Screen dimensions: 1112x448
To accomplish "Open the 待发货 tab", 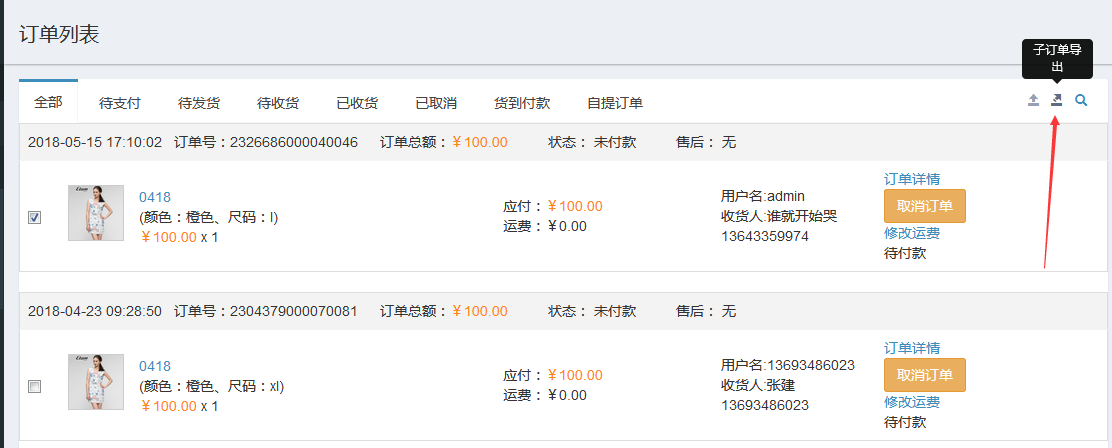I will [x=199, y=103].
